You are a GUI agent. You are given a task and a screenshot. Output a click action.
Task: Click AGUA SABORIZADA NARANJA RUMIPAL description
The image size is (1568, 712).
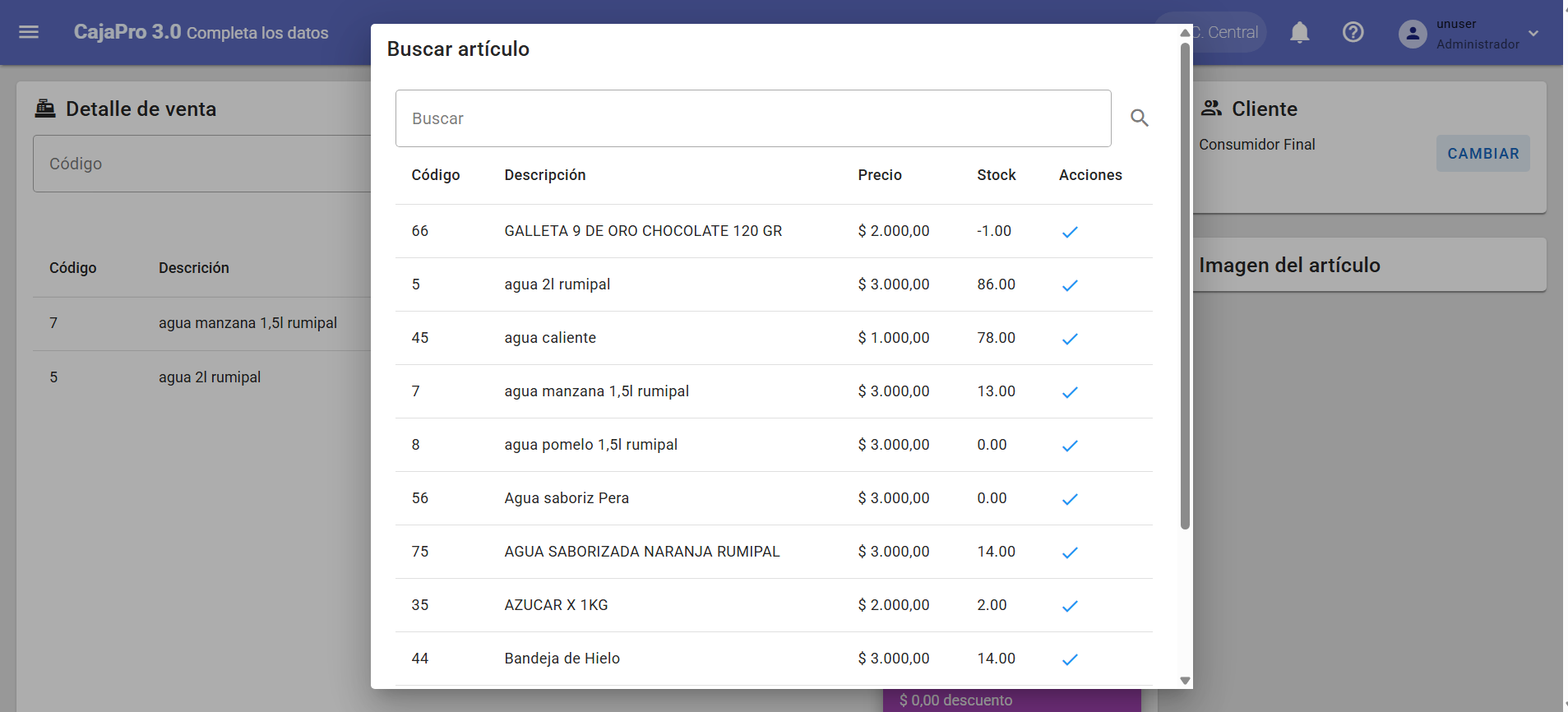(642, 552)
